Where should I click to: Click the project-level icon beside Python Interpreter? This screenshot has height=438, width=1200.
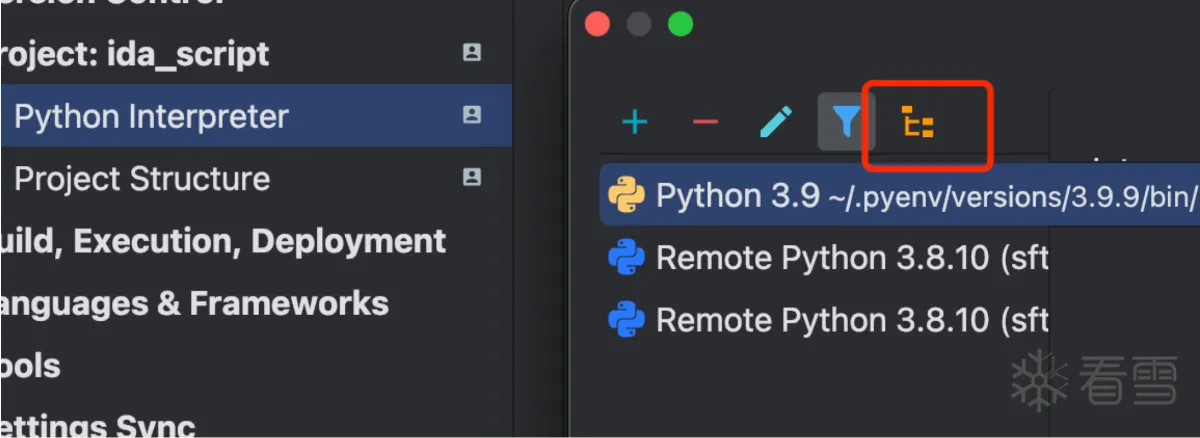[471, 115]
